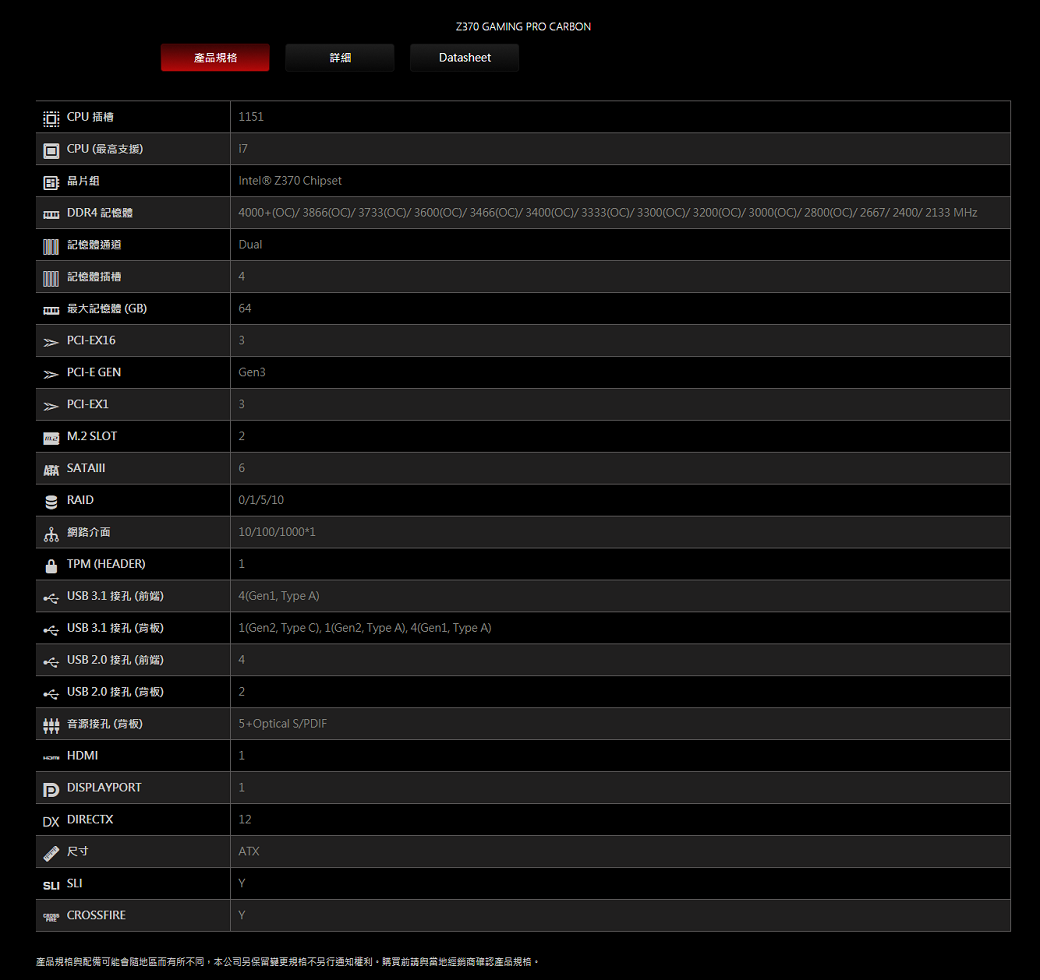Click the RAID database icon
1040x980 pixels.
(x=51, y=501)
